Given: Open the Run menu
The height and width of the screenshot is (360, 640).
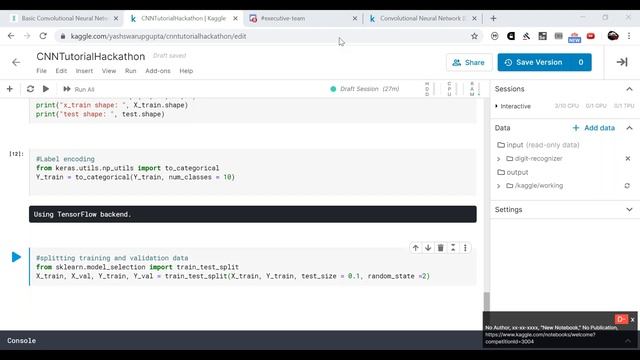Looking at the screenshot, I should 131,71.
